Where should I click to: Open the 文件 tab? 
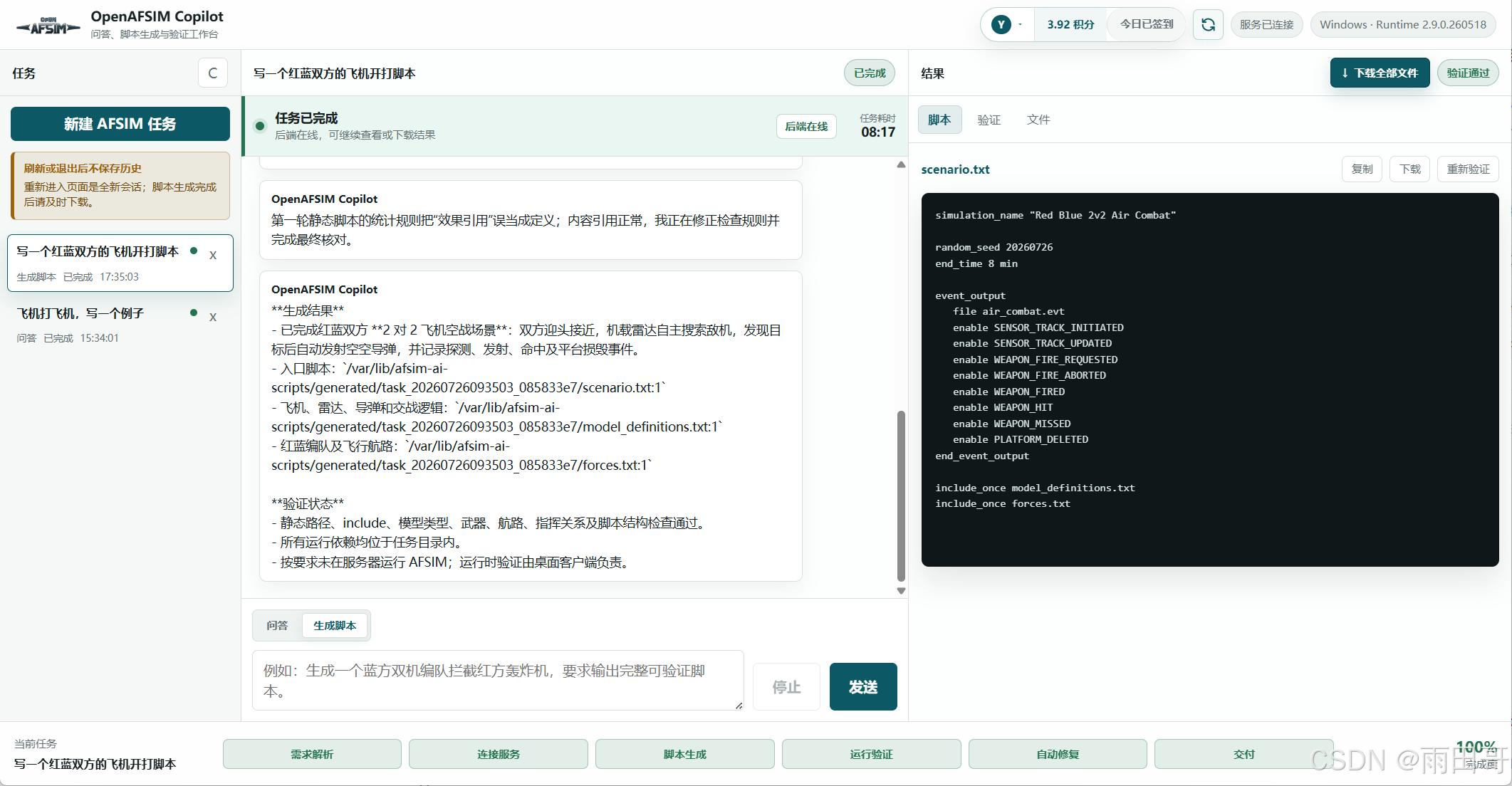tap(1038, 120)
